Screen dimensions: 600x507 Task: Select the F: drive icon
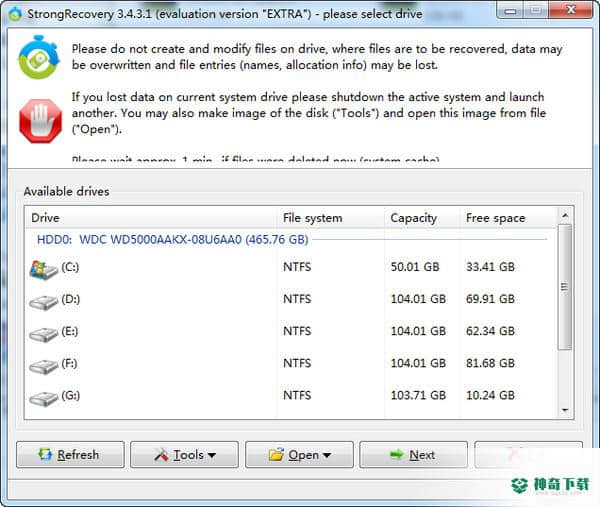pyautogui.click(x=44, y=366)
